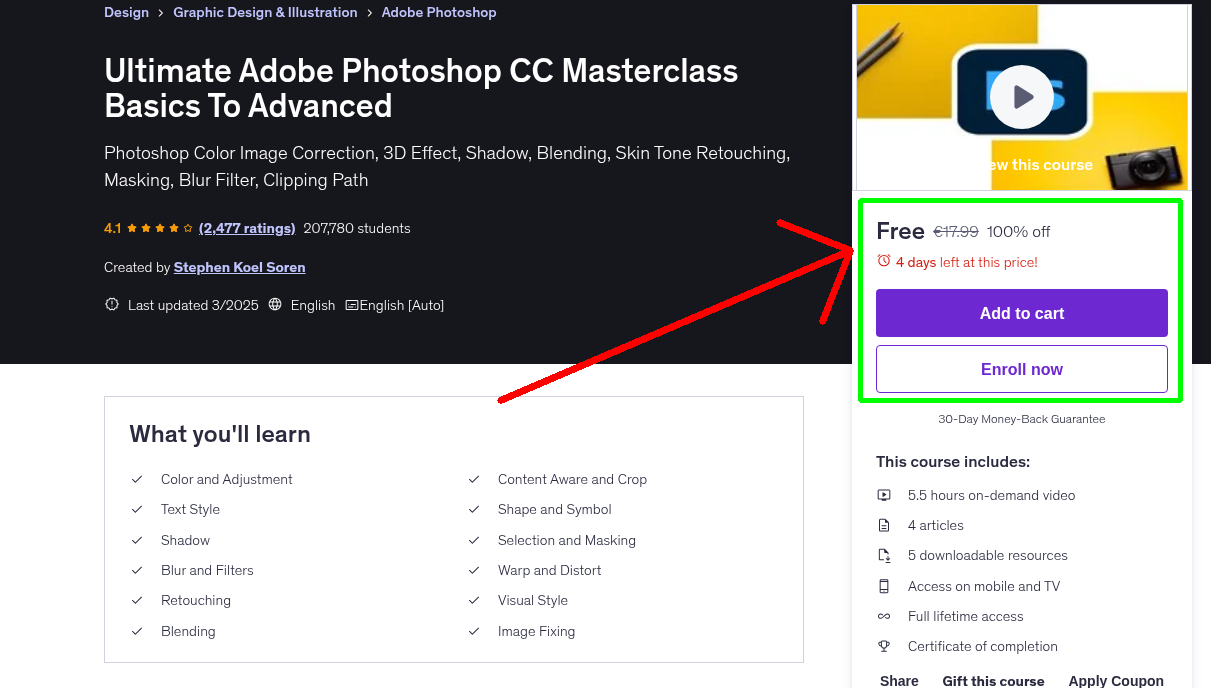Click Share at the bottom
The width and height of the screenshot is (1211, 688).
898,680
